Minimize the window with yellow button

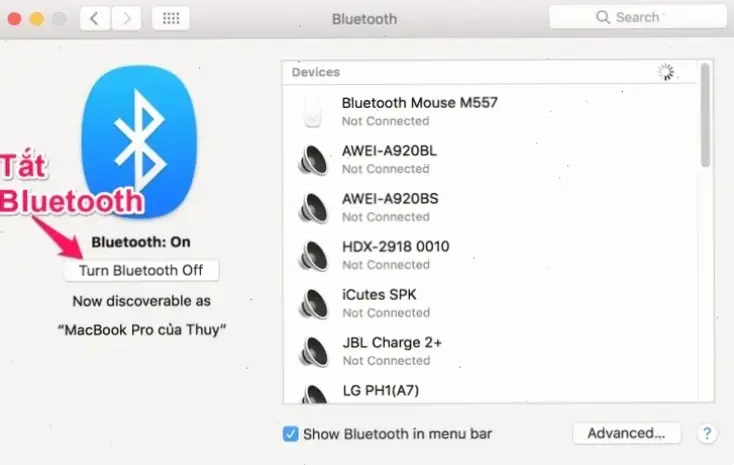[37, 19]
